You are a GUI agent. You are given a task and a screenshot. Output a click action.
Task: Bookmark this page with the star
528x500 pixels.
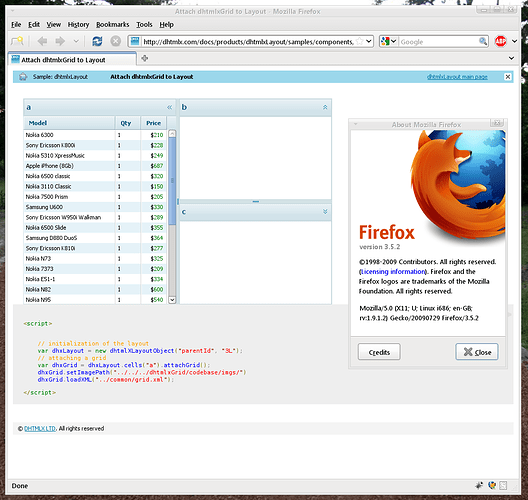360,41
